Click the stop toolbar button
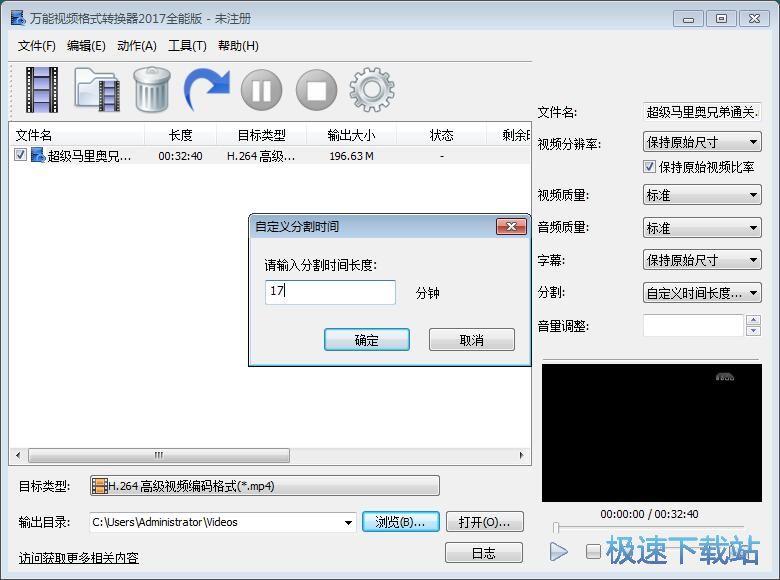 [316, 91]
